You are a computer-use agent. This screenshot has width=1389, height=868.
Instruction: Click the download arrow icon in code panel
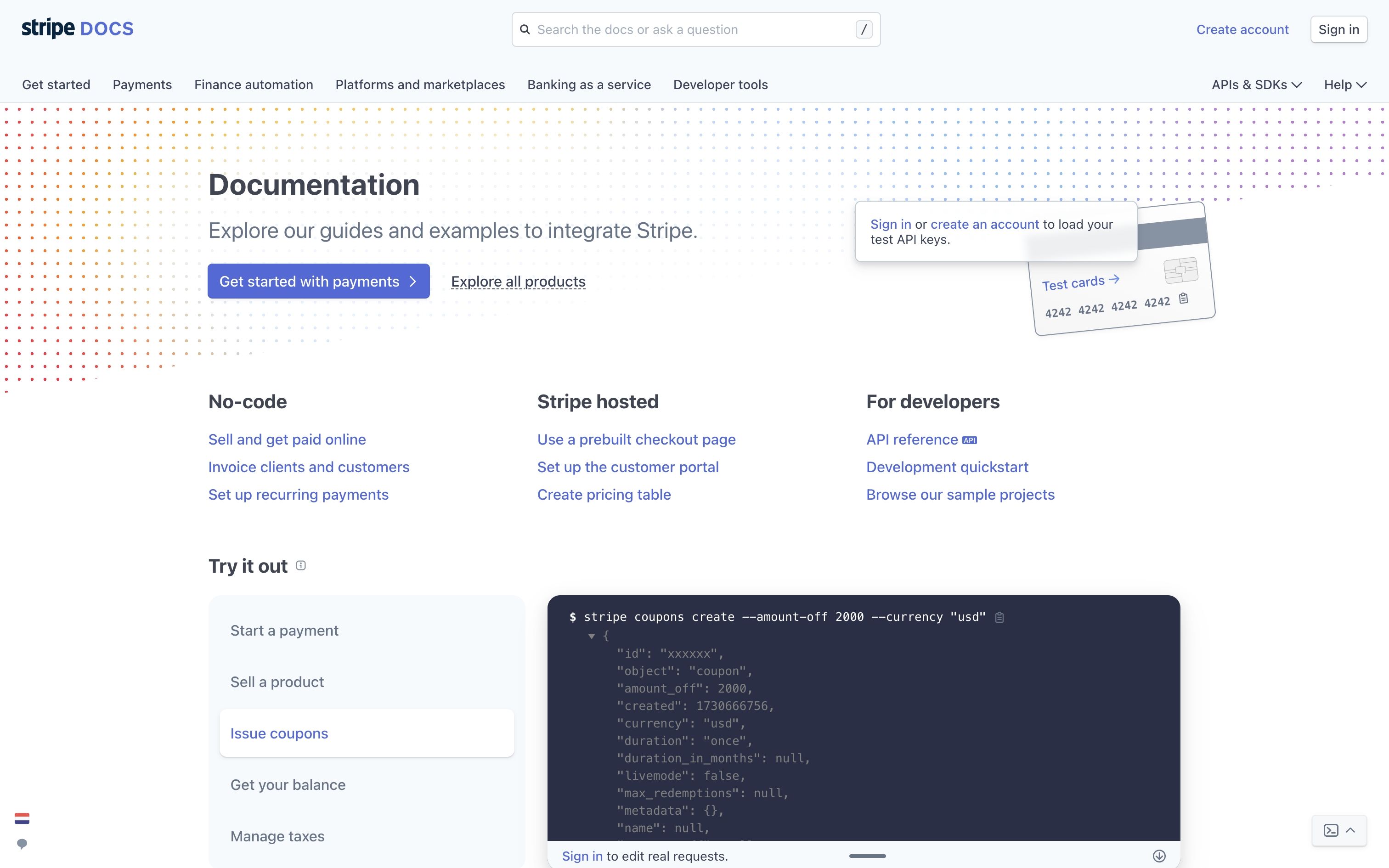click(1159, 856)
